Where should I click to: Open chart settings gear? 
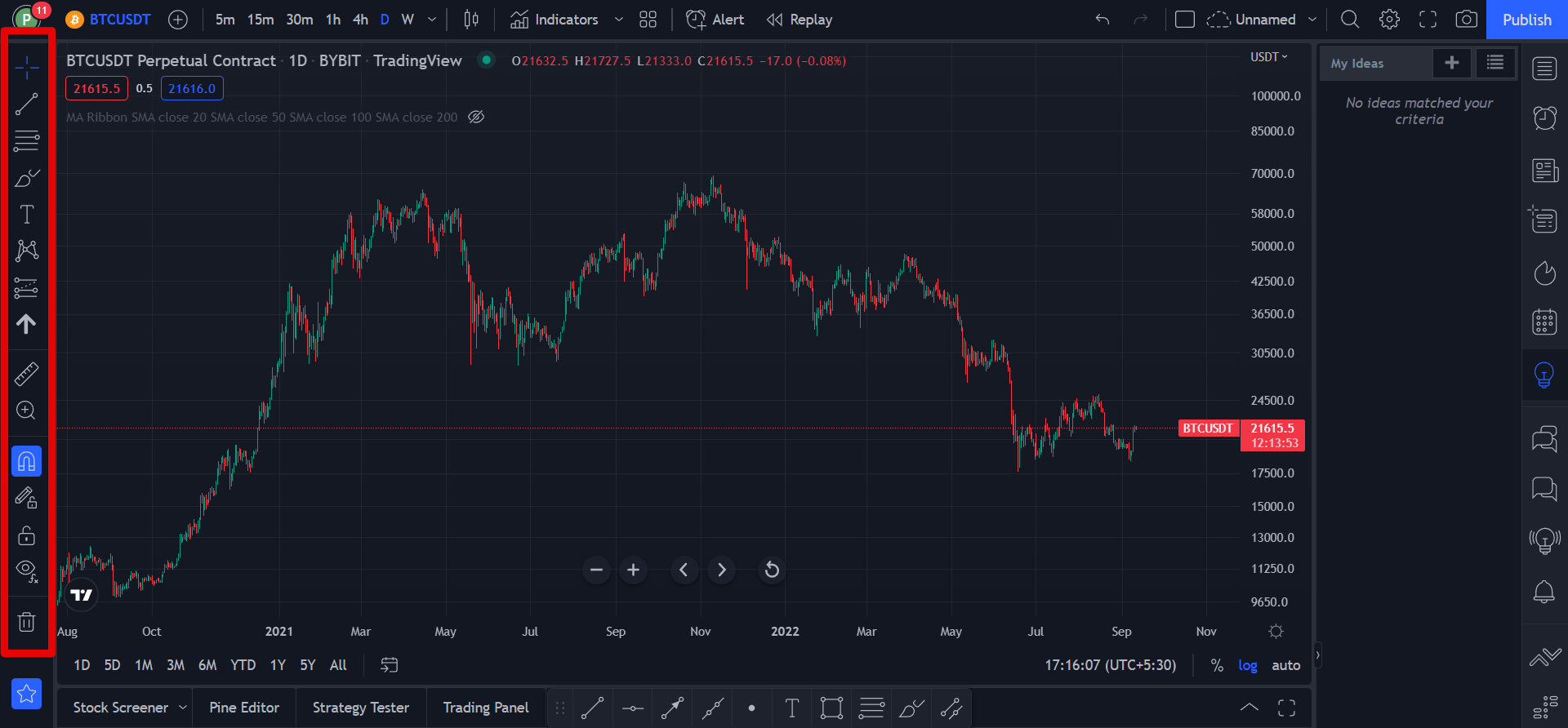1389,20
